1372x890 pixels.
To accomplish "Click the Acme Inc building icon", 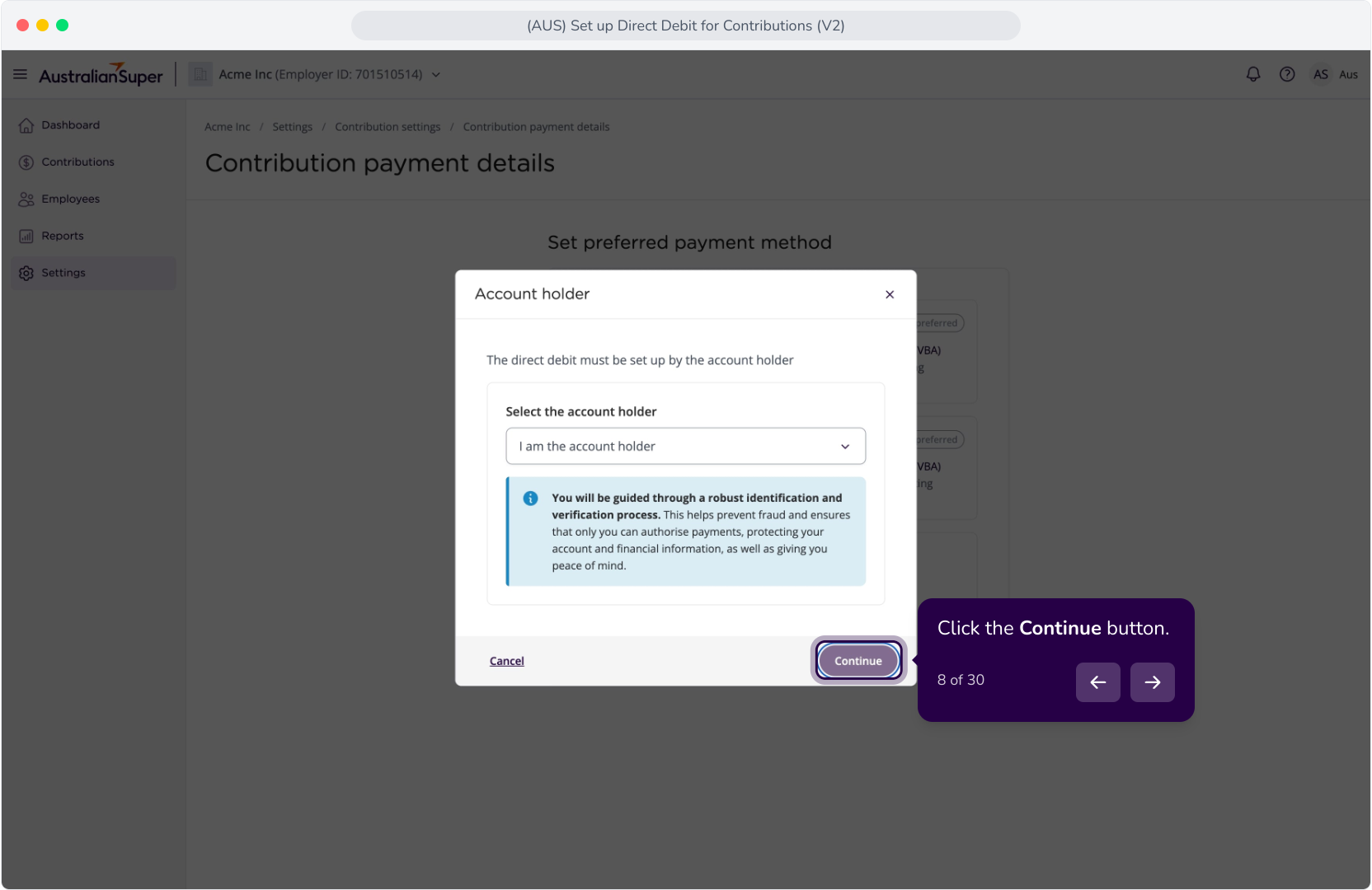I will click(x=200, y=74).
